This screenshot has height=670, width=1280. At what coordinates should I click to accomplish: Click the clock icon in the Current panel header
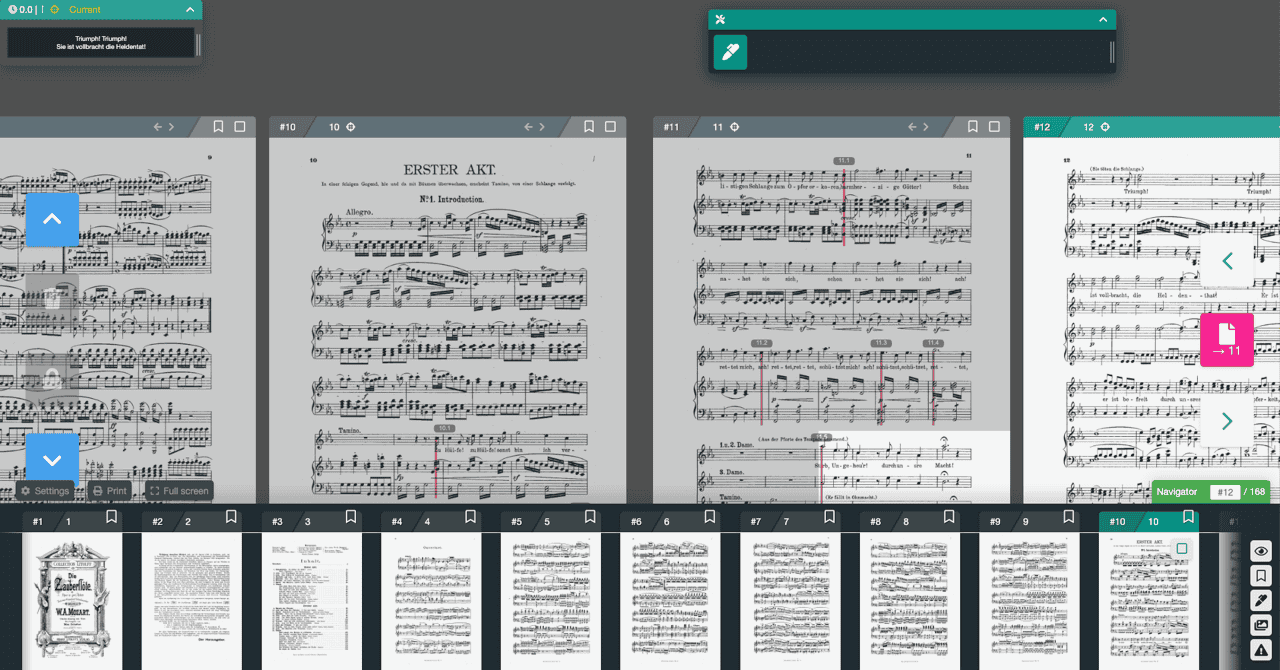(10, 9)
